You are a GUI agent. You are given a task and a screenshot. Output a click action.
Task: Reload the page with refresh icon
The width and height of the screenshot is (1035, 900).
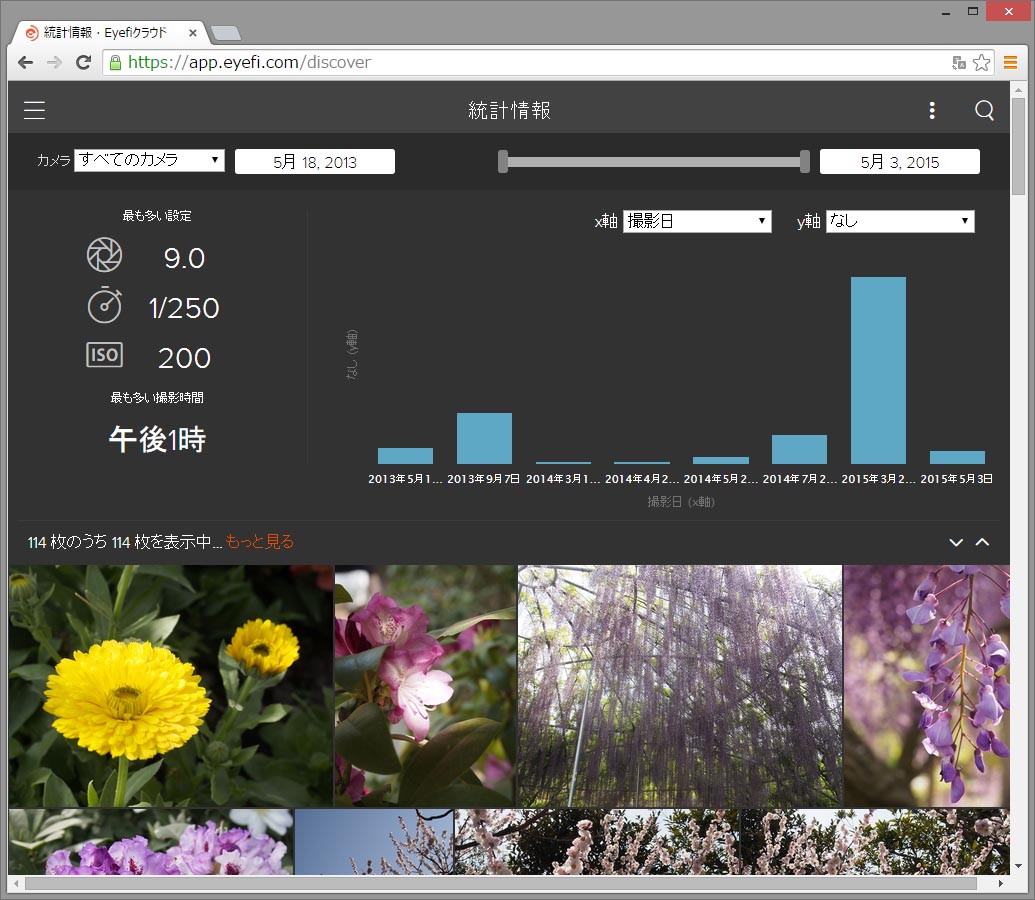point(83,63)
